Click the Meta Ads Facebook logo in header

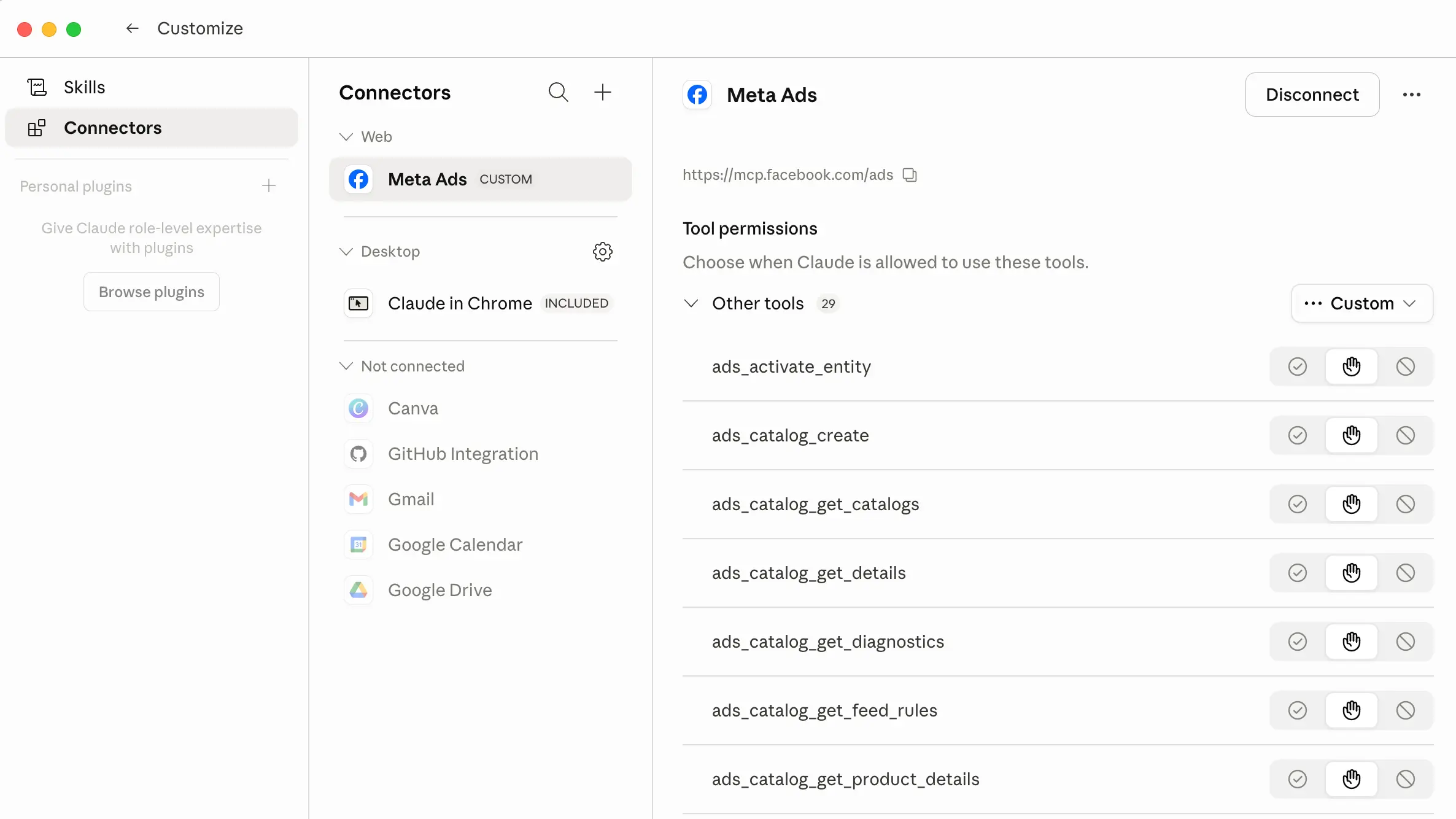[x=697, y=95]
